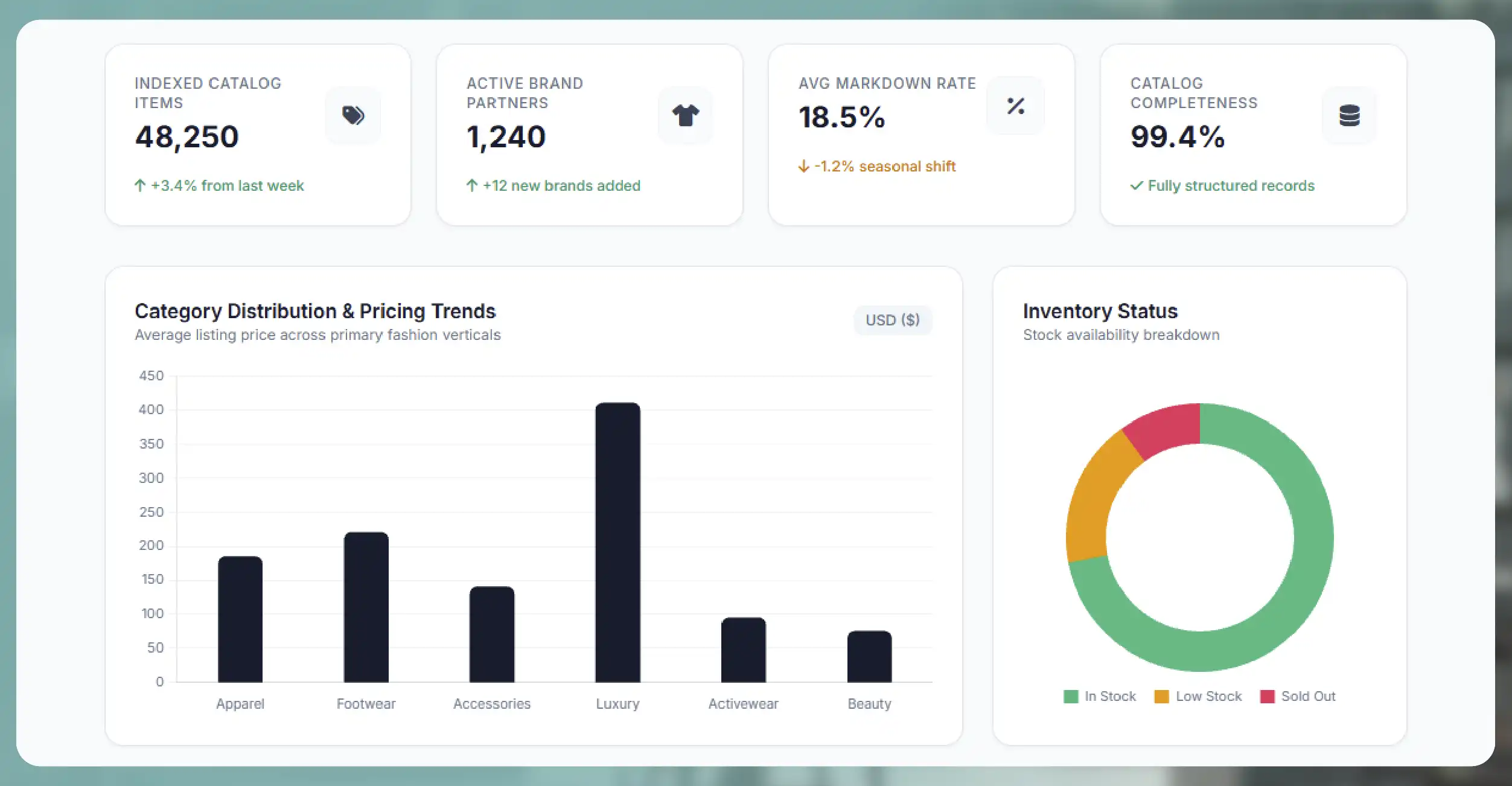Click the USD ($) currency badge
Viewport: 1512px width, 786px height.
click(893, 320)
